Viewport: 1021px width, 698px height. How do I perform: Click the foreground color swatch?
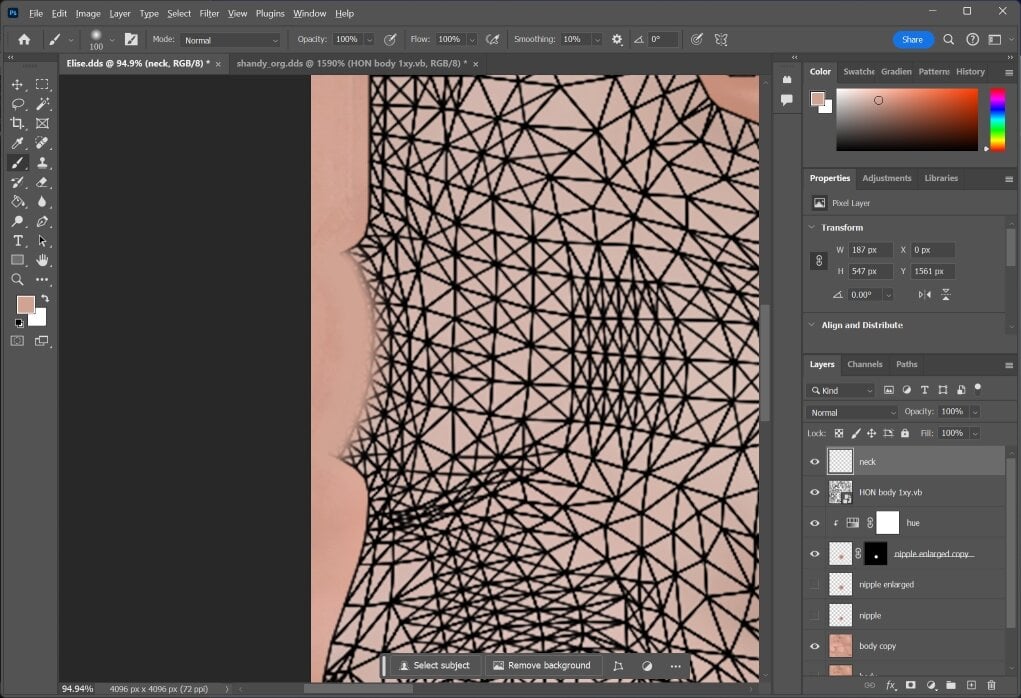[25, 304]
